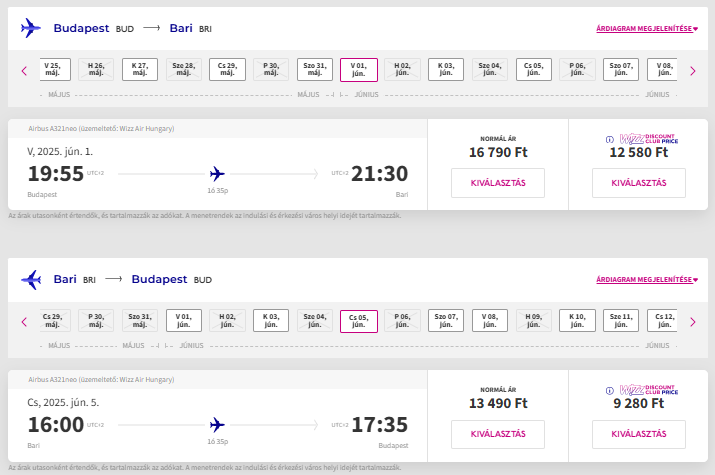Viewport: 715px width, 475px height.
Task: Click info icon beside outbound Discount Club price
Action: click(610, 139)
